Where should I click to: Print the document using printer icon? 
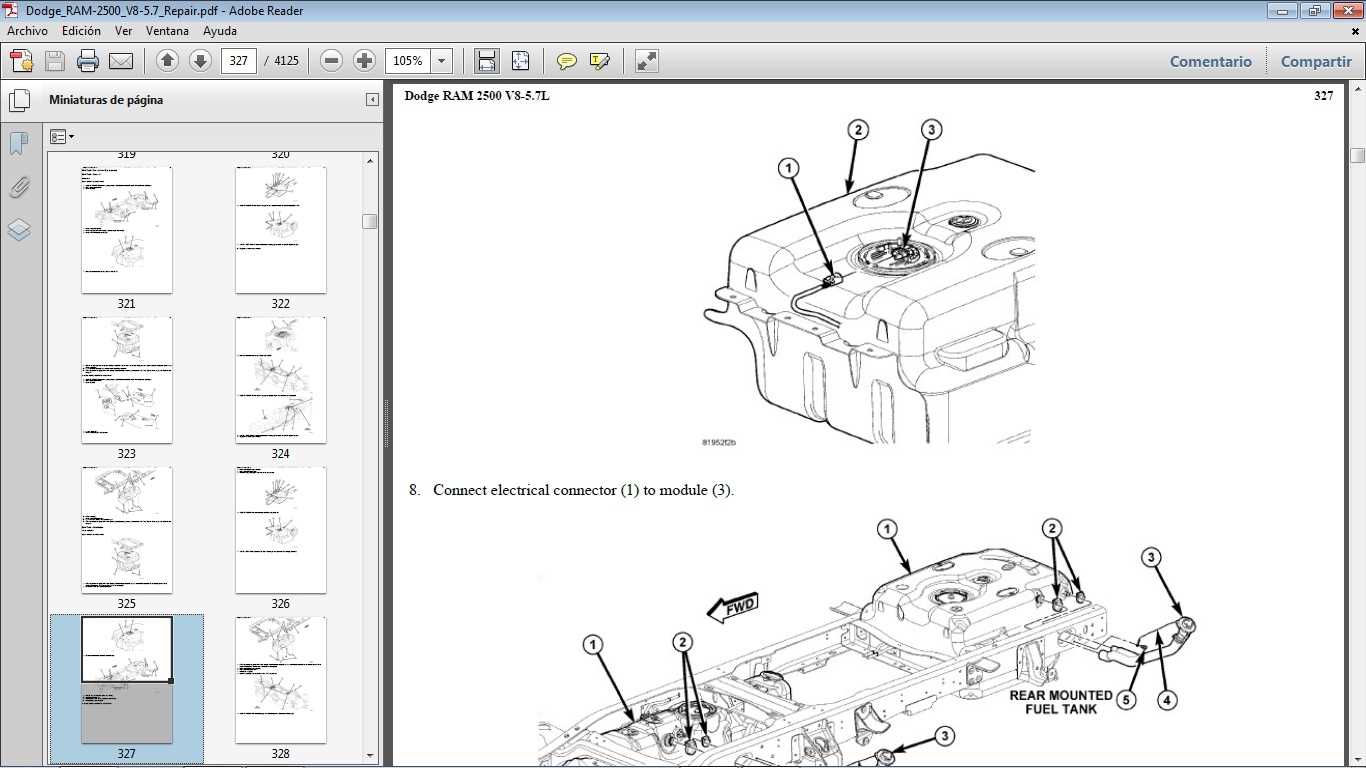pos(88,61)
